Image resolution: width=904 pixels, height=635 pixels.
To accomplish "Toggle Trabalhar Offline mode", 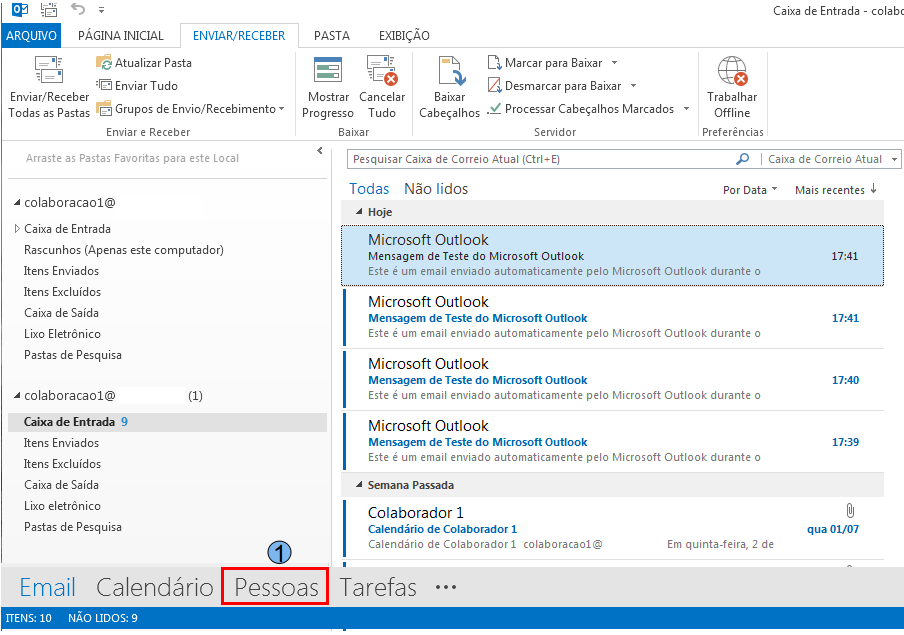I will 732,88.
